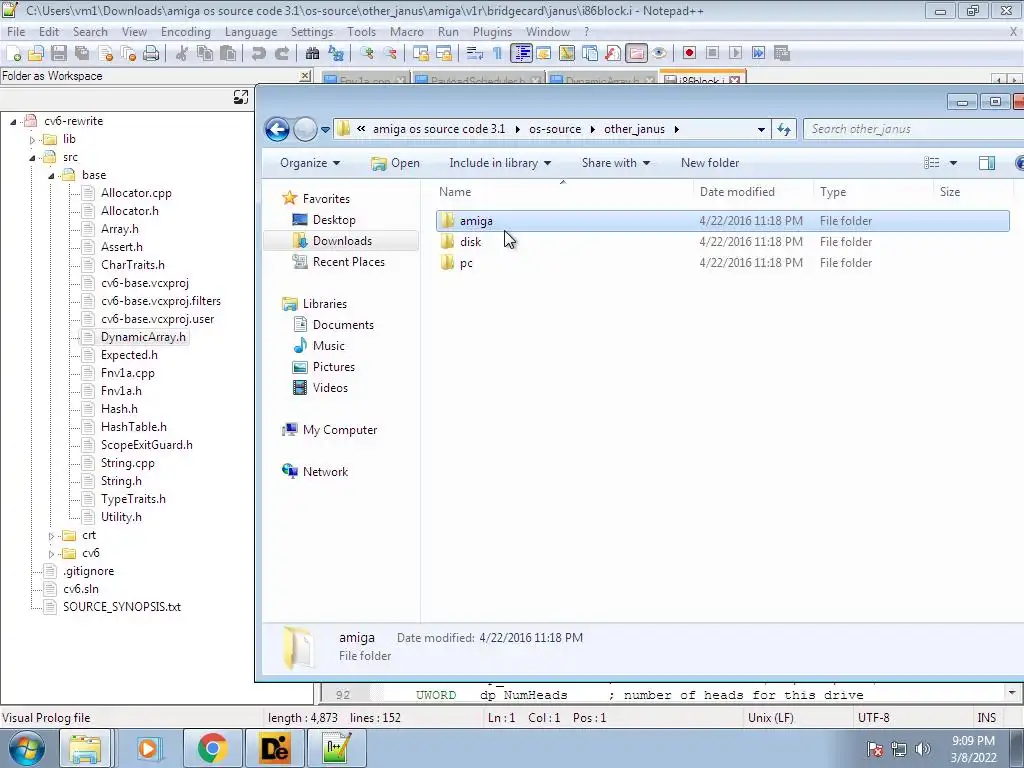Refresh the other_janus folder view
The height and width of the screenshot is (768, 1024).
pyautogui.click(x=784, y=129)
